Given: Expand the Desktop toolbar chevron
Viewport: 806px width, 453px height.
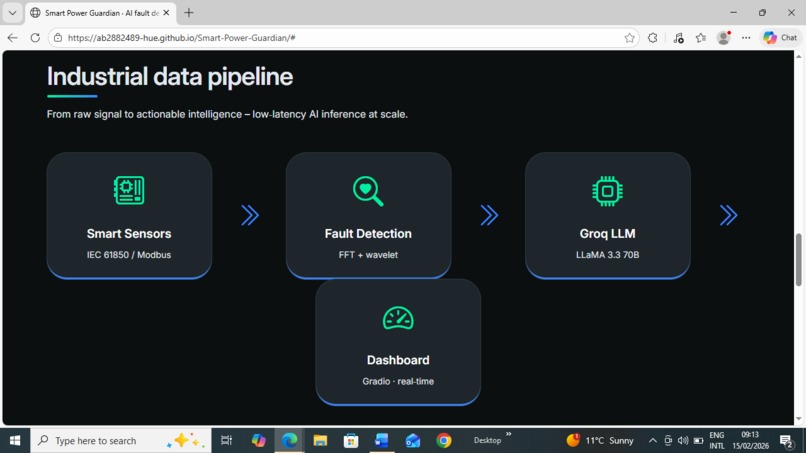Looking at the screenshot, I should pyautogui.click(x=508, y=434).
